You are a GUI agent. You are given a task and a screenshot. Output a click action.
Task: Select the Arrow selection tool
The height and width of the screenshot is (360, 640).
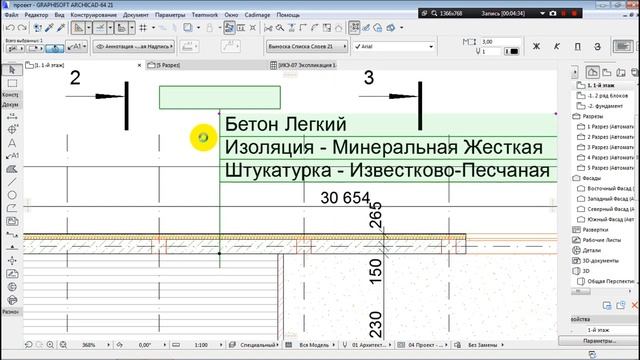tap(12, 70)
